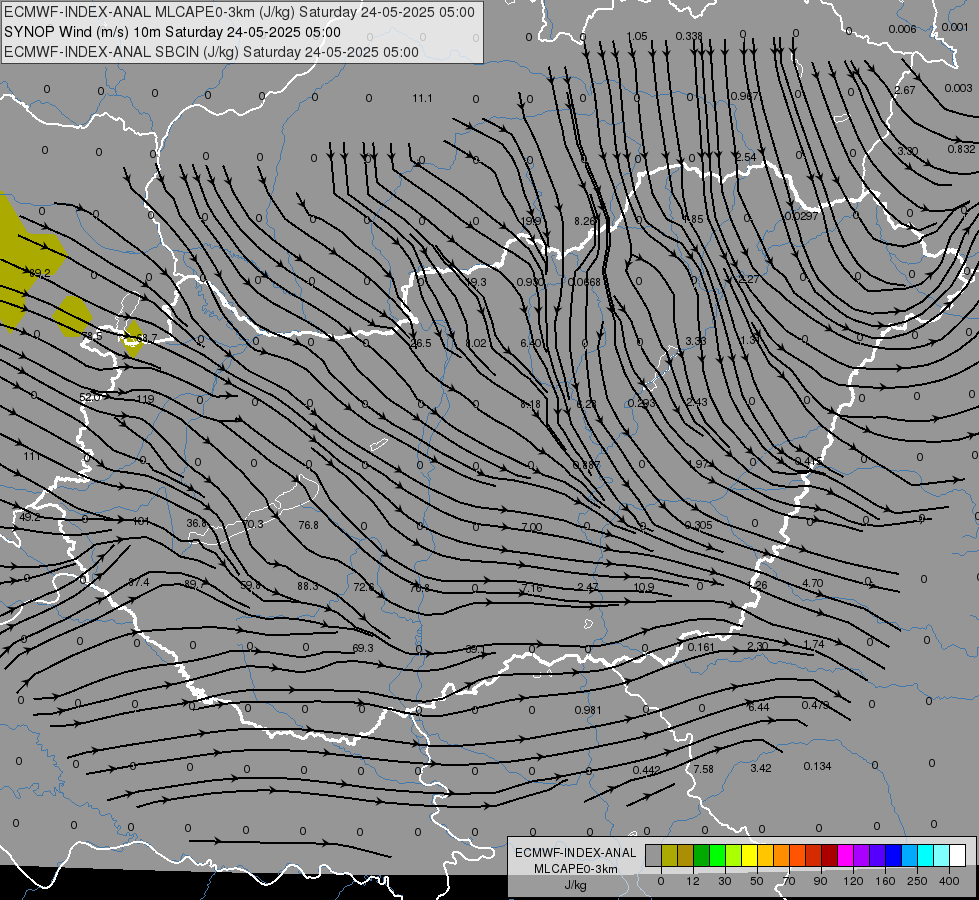
Task: Click the map value '119'
Action: point(145,399)
